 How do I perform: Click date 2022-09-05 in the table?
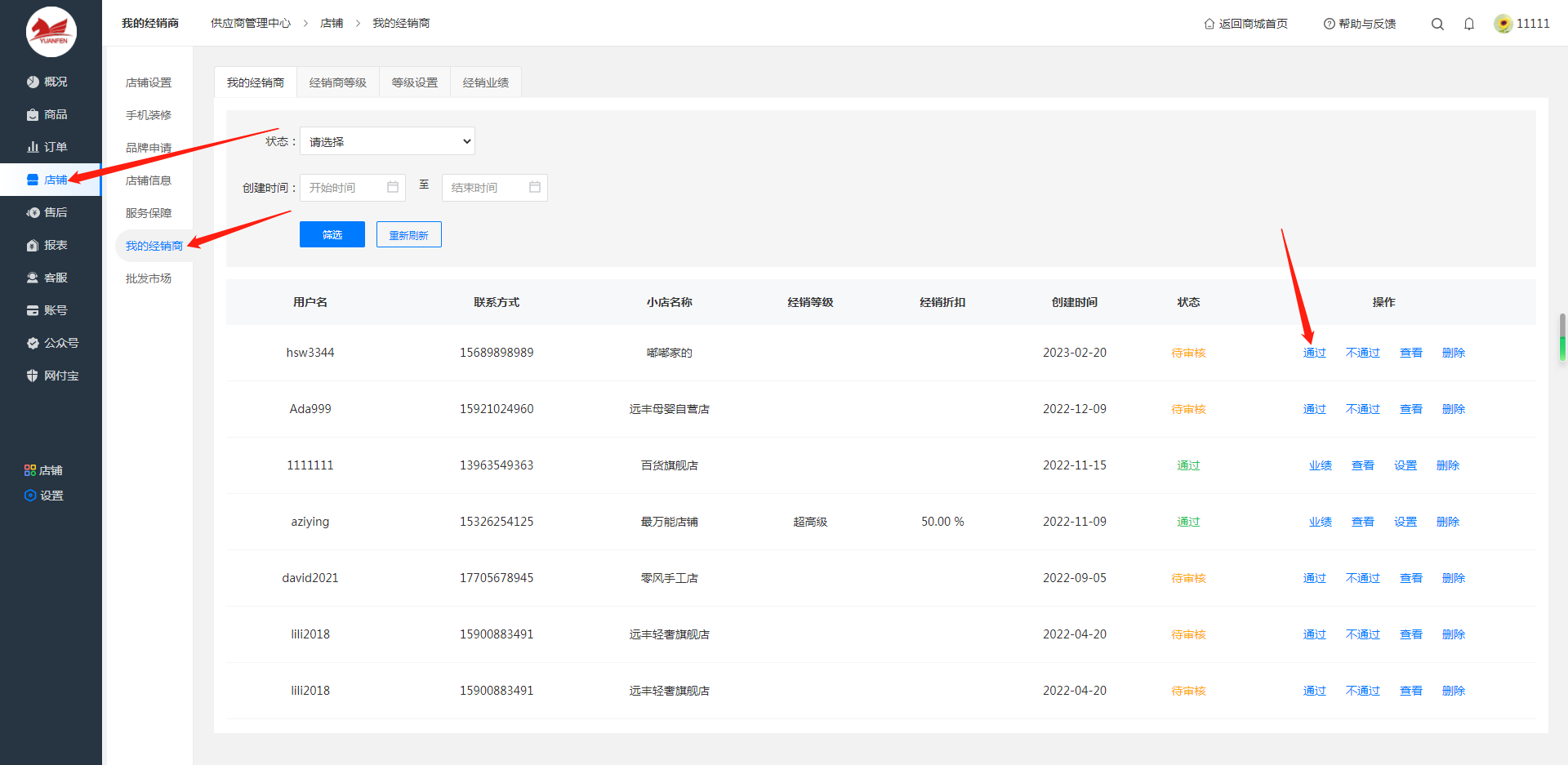pos(1075,578)
